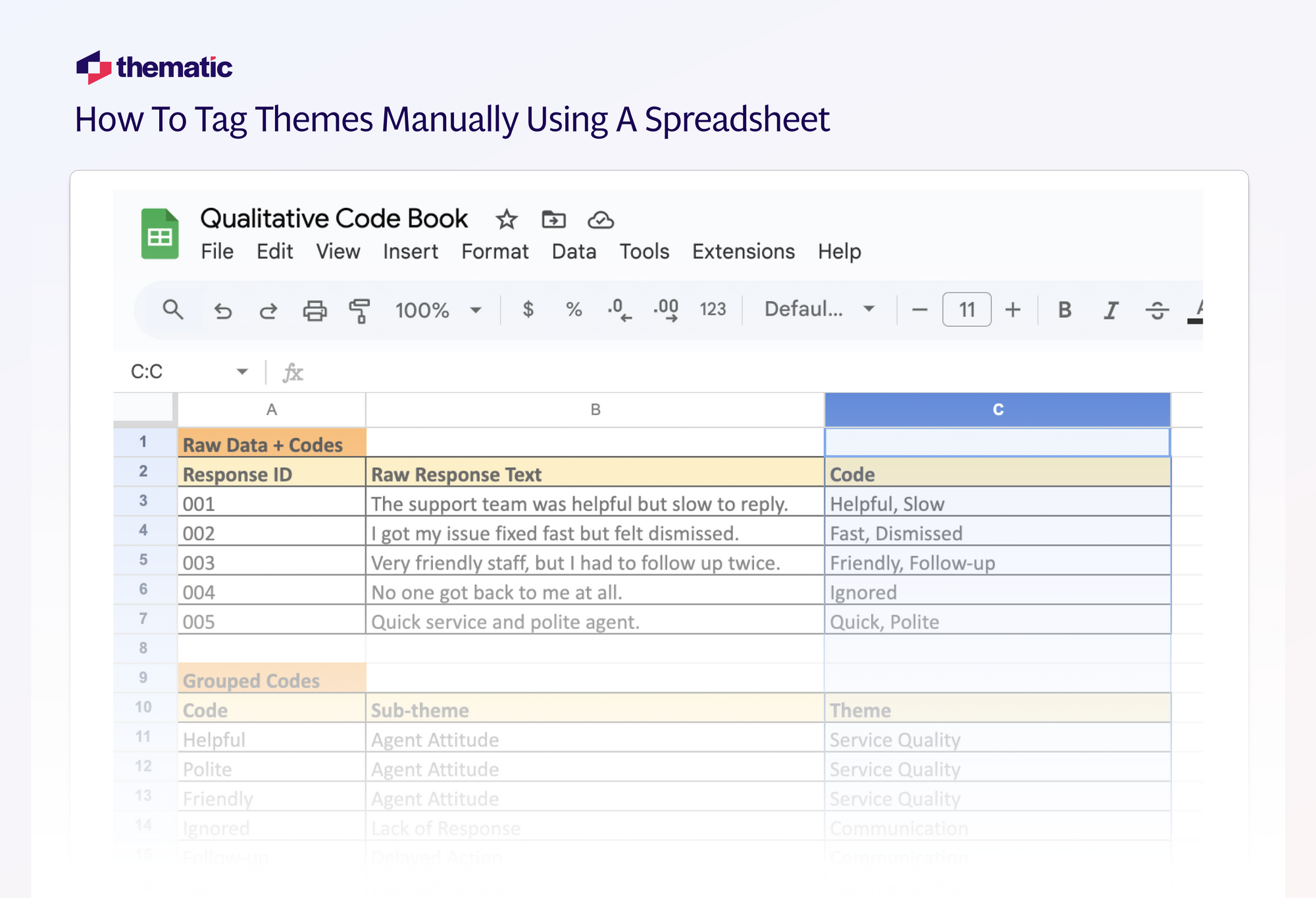The height and width of the screenshot is (898, 1316).
Task: Activate the paint format tool
Action: [359, 311]
